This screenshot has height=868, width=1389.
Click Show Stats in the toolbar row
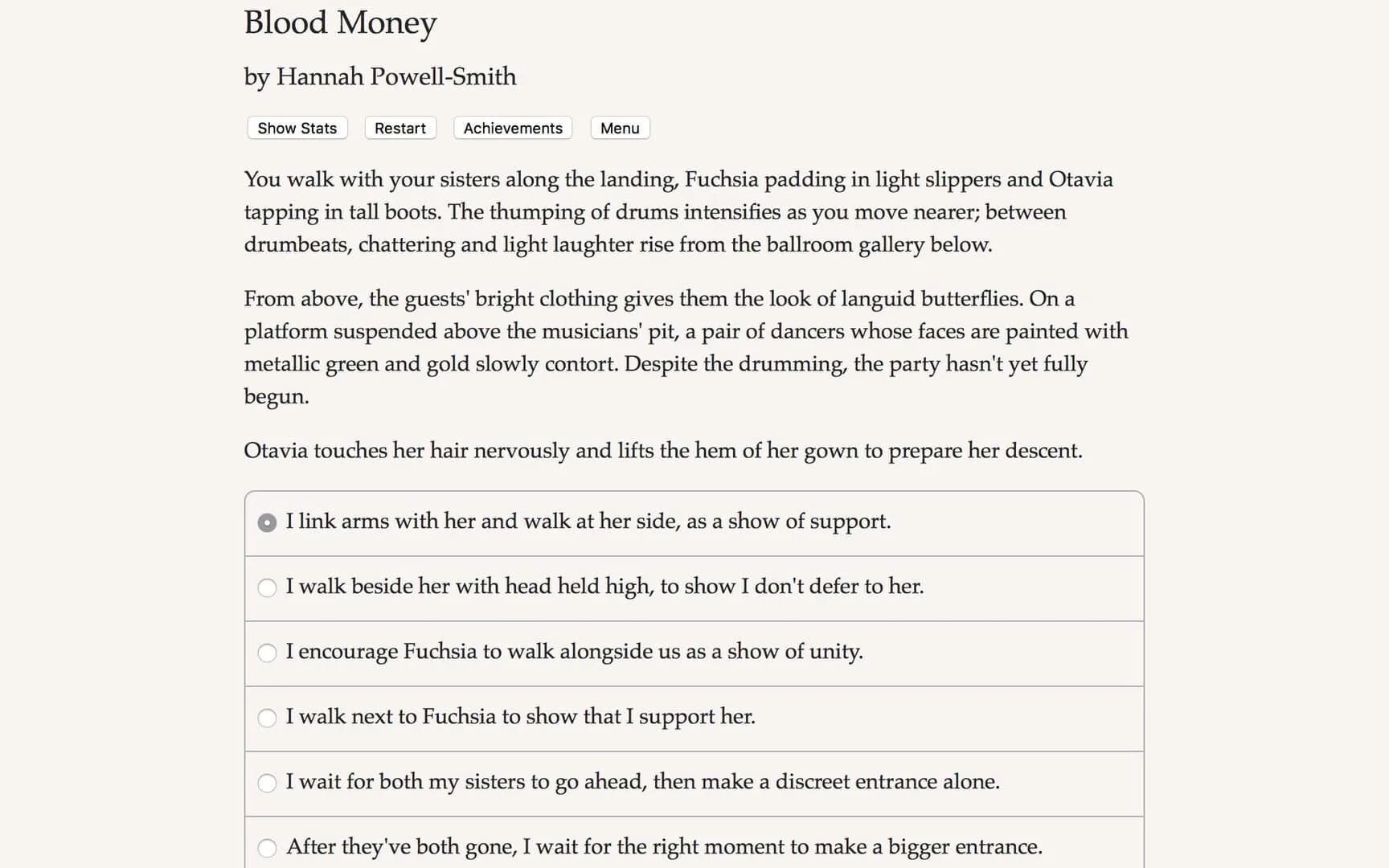pos(296,128)
